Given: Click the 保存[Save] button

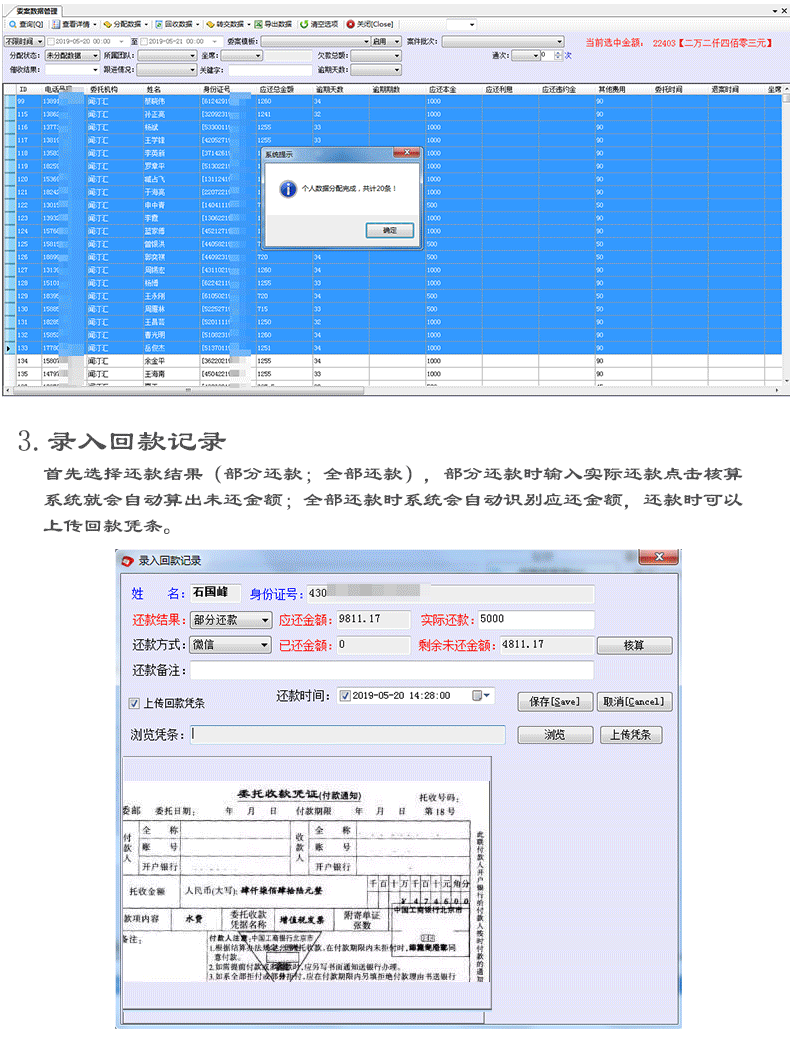Looking at the screenshot, I should pyautogui.click(x=554, y=702).
